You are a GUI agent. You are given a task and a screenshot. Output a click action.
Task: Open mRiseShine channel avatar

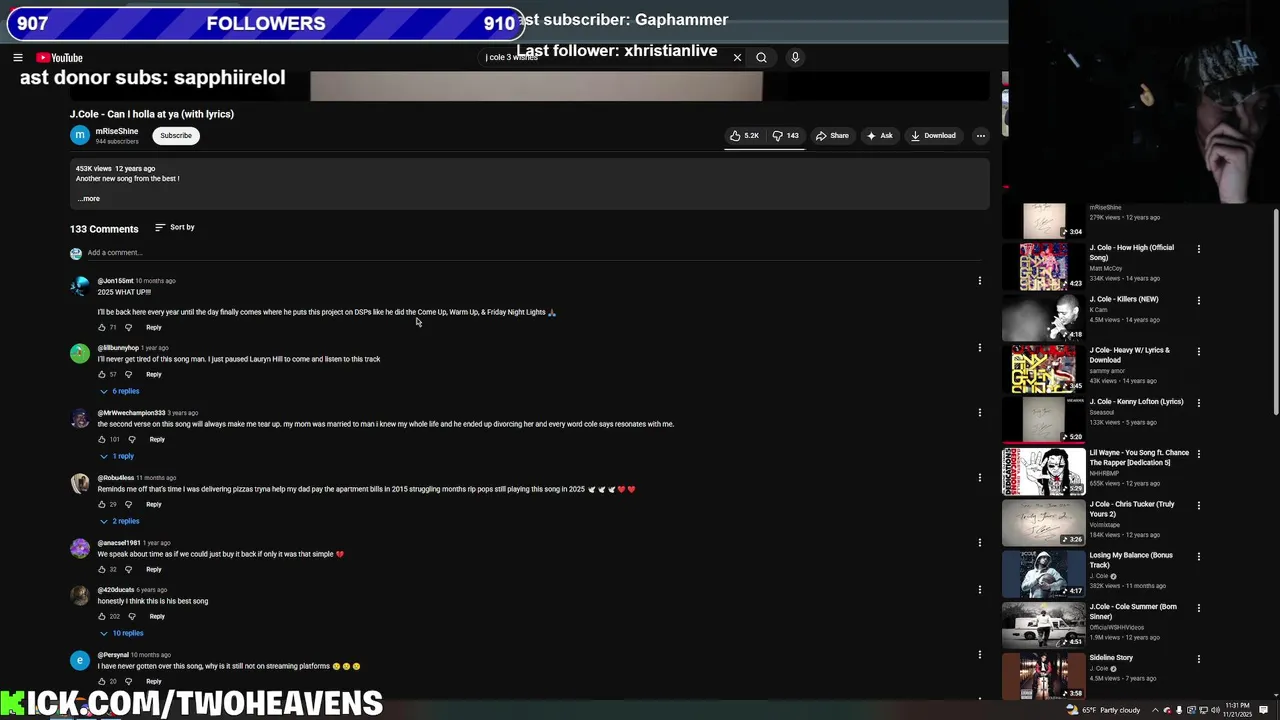click(79, 135)
